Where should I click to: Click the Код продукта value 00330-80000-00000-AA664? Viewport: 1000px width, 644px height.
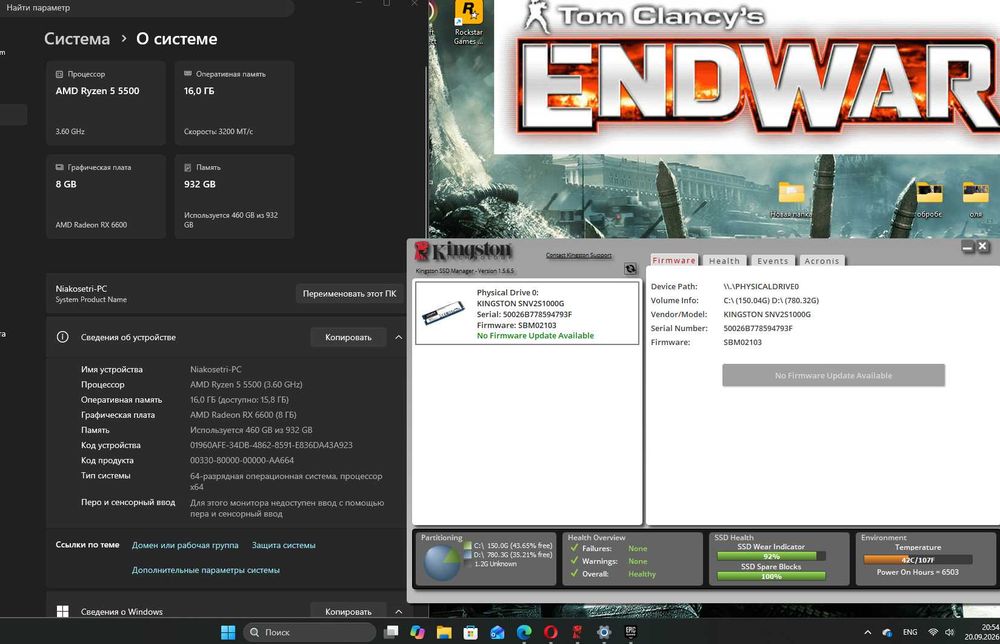point(242,460)
